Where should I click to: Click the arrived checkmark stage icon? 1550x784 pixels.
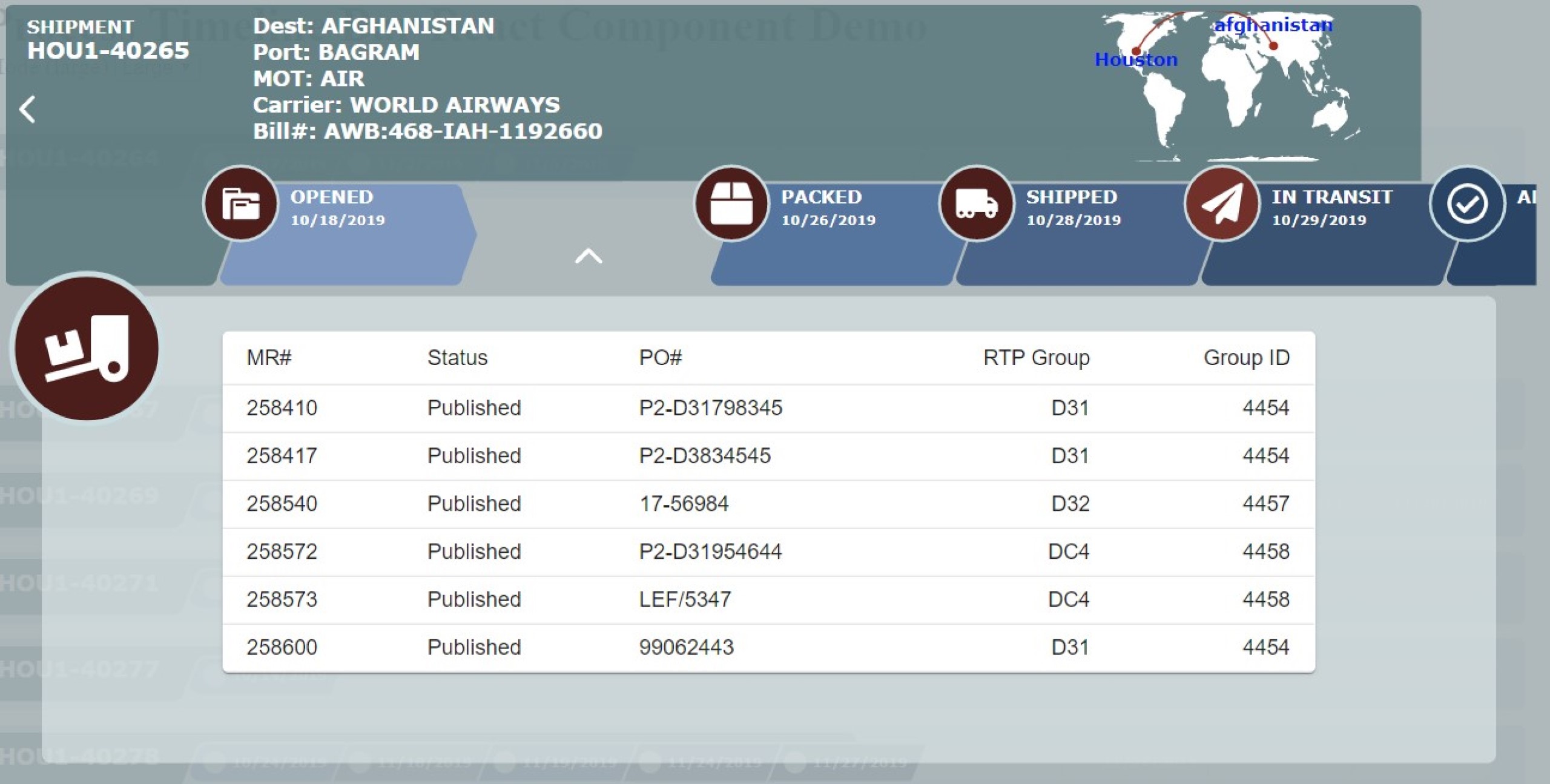(x=1467, y=203)
